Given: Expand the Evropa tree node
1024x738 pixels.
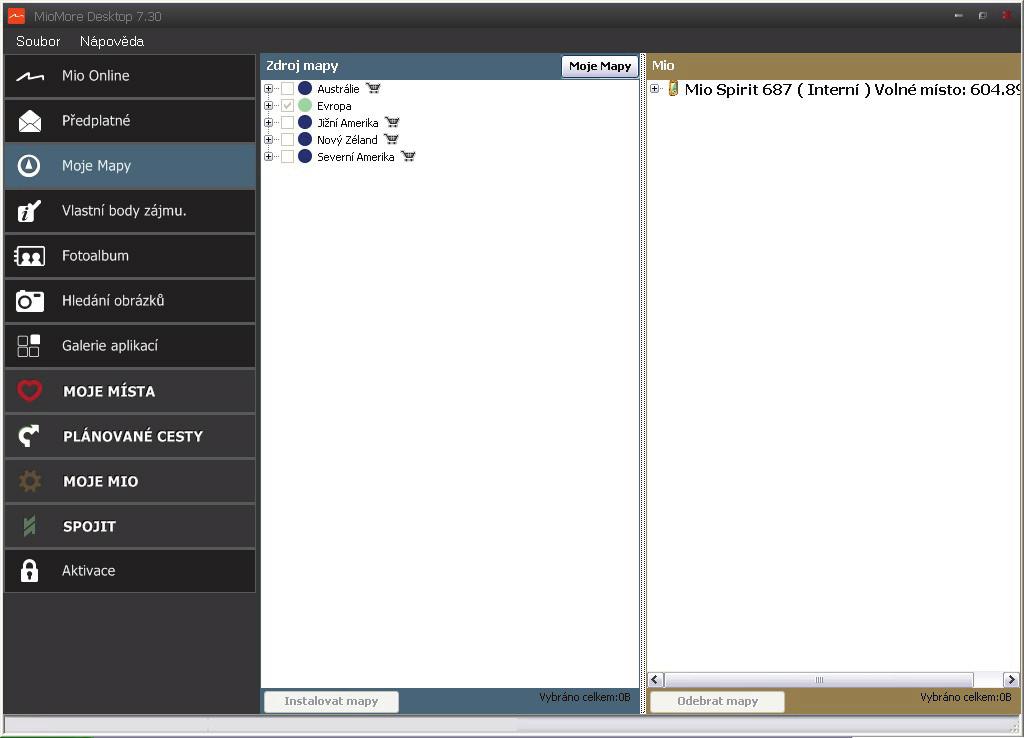Looking at the screenshot, I should point(268,105).
